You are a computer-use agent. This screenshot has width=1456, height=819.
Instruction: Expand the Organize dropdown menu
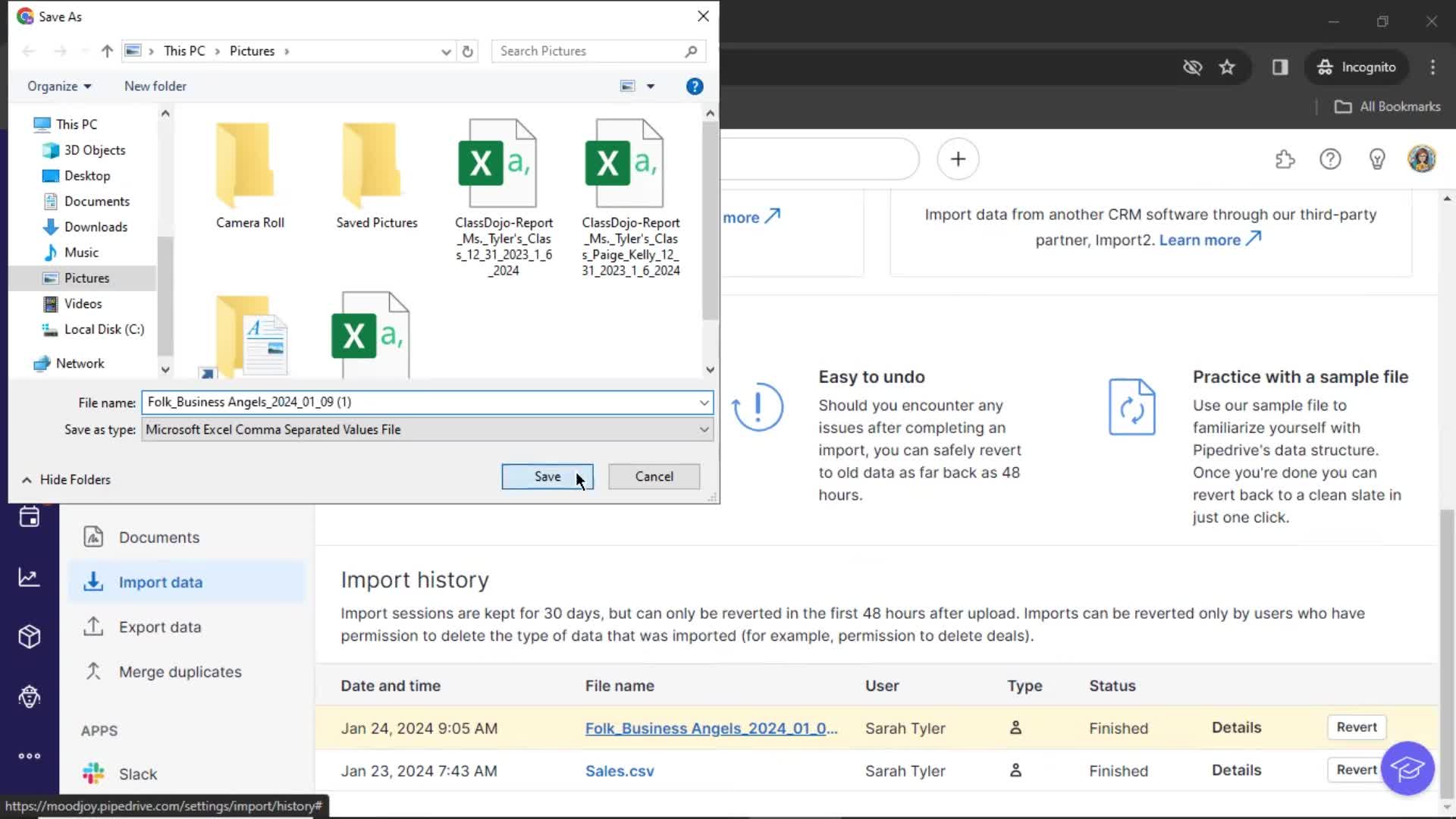click(59, 86)
